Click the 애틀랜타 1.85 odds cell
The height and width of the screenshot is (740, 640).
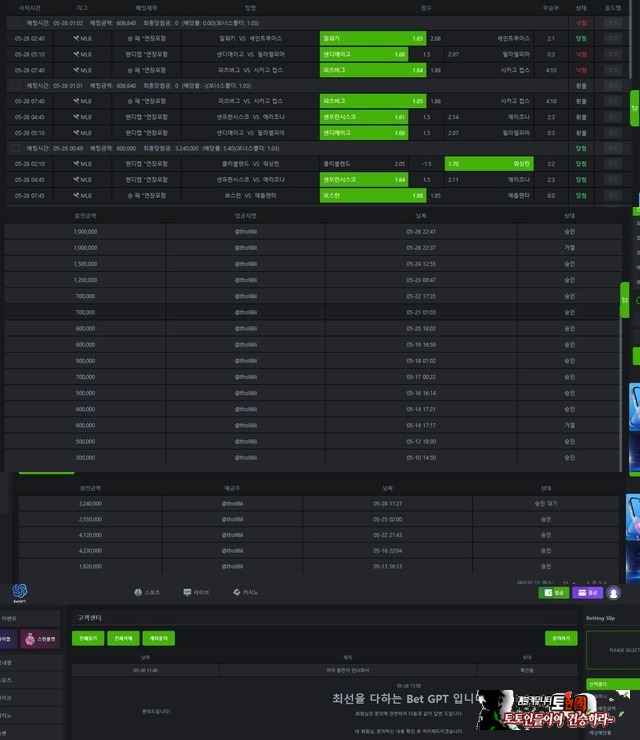[x=480, y=195]
